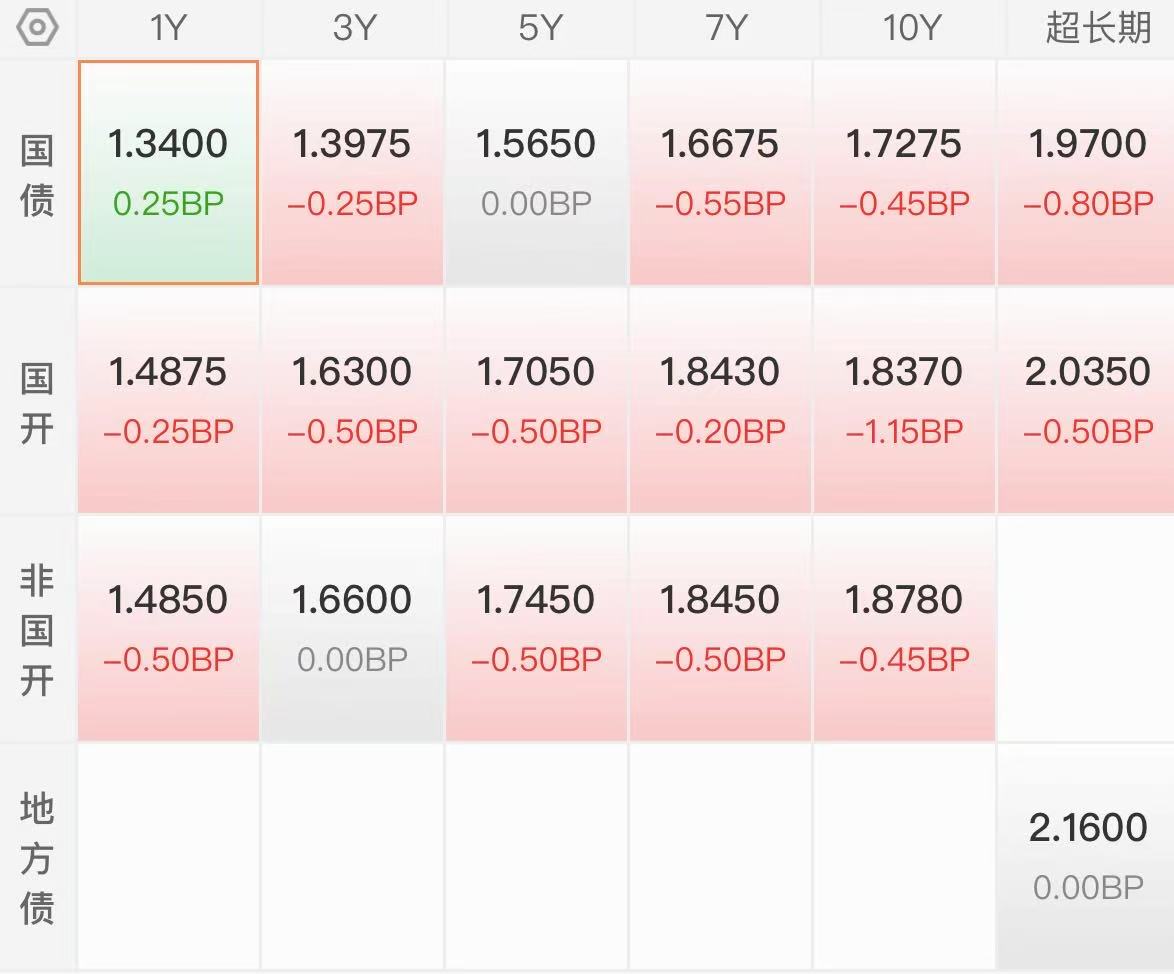Click the 国债 超长期 cell 1.9700

(x=1086, y=172)
